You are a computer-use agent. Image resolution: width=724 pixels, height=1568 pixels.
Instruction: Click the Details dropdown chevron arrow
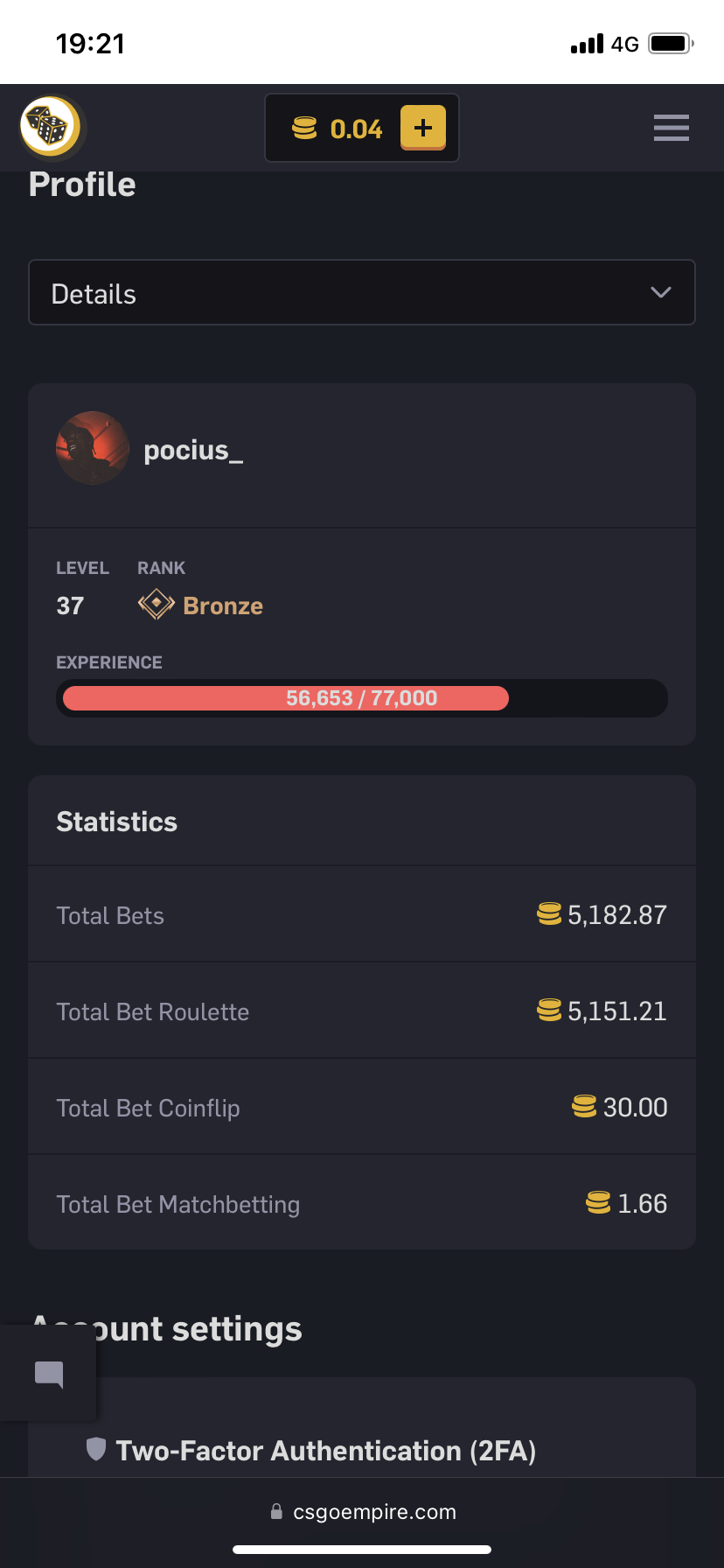[x=661, y=292]
